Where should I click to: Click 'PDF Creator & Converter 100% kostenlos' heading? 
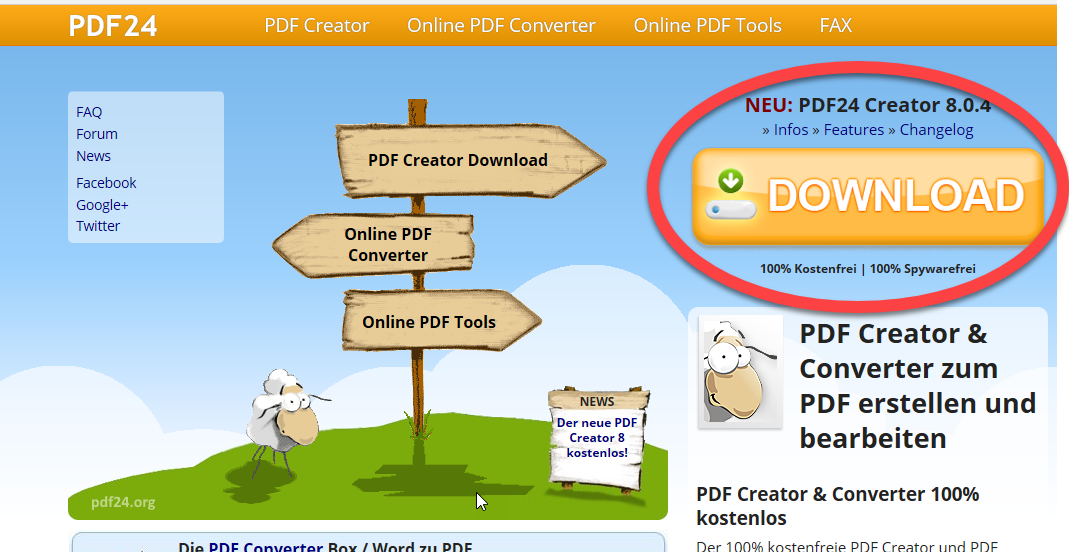tap(837, 506)
